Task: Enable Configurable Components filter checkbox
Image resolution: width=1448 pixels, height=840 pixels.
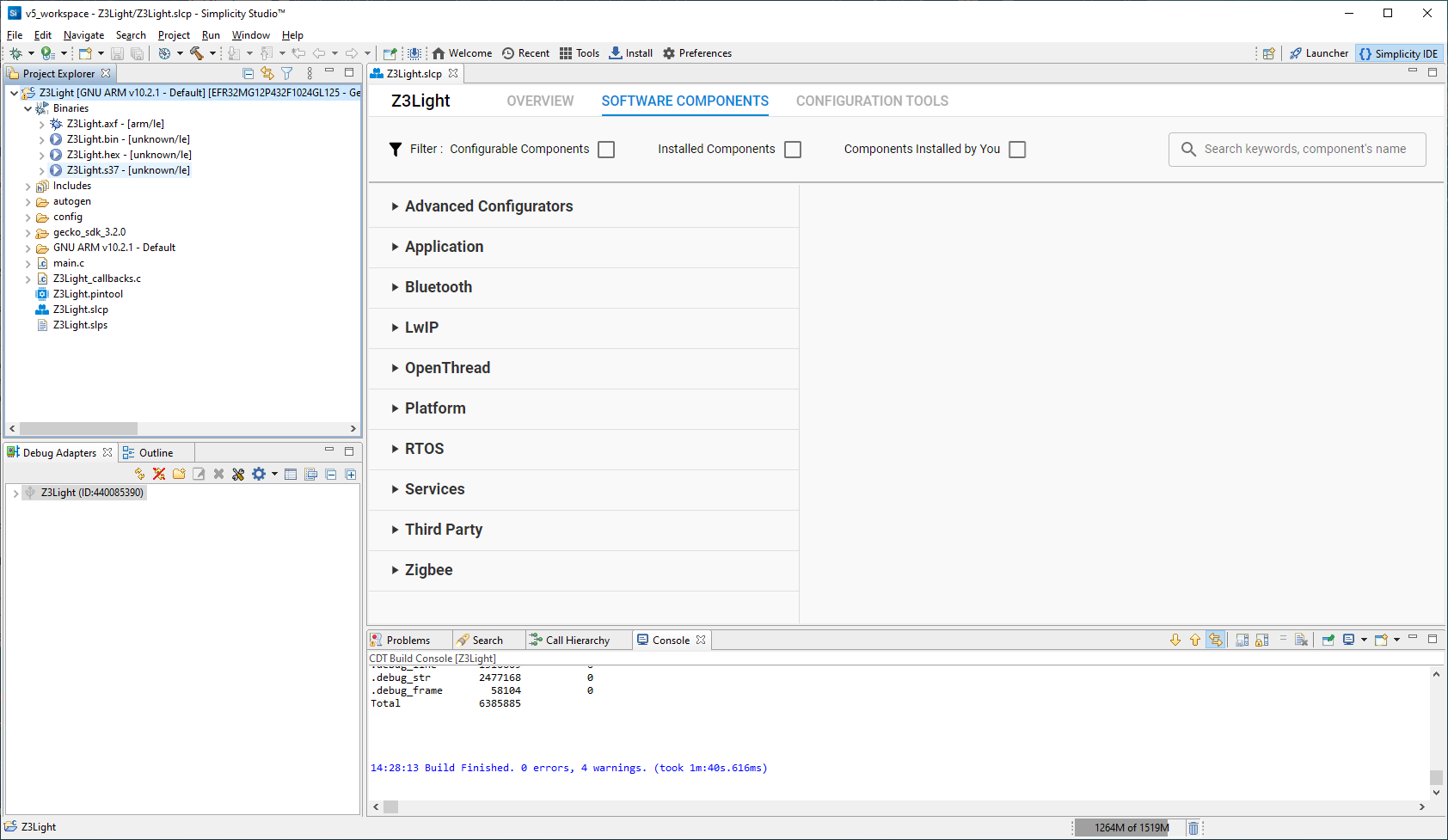Action: click(606, 150)
